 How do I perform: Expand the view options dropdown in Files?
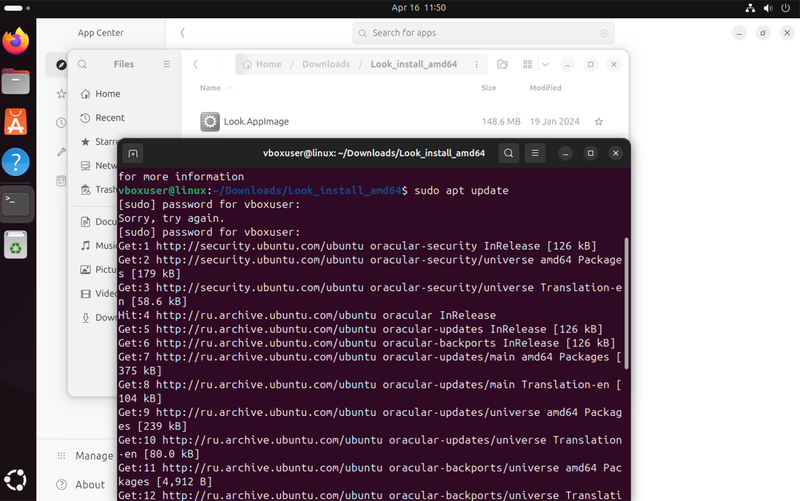545,64
